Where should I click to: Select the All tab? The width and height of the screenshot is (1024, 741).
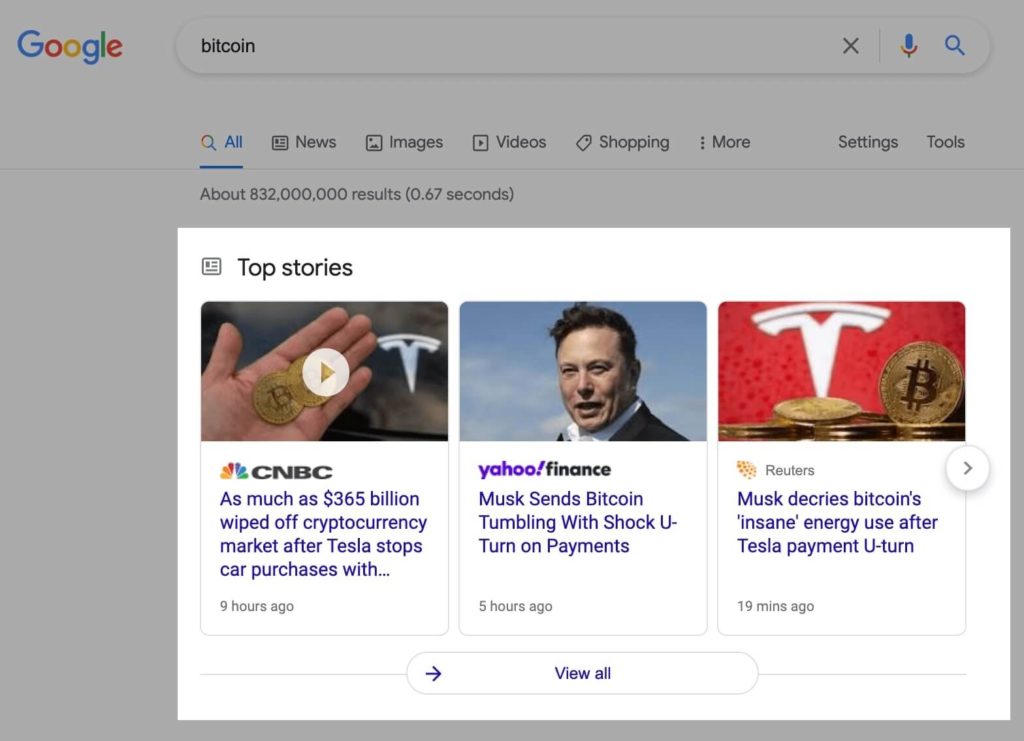point(221,142)
